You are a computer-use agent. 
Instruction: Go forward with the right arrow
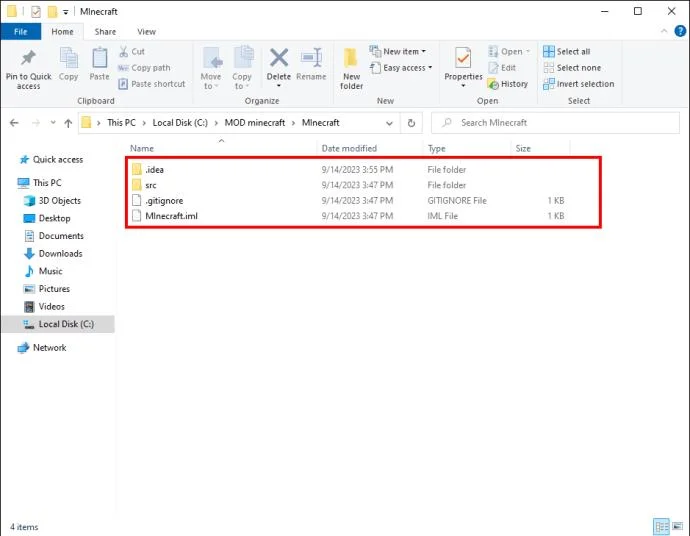pos(36,123)
